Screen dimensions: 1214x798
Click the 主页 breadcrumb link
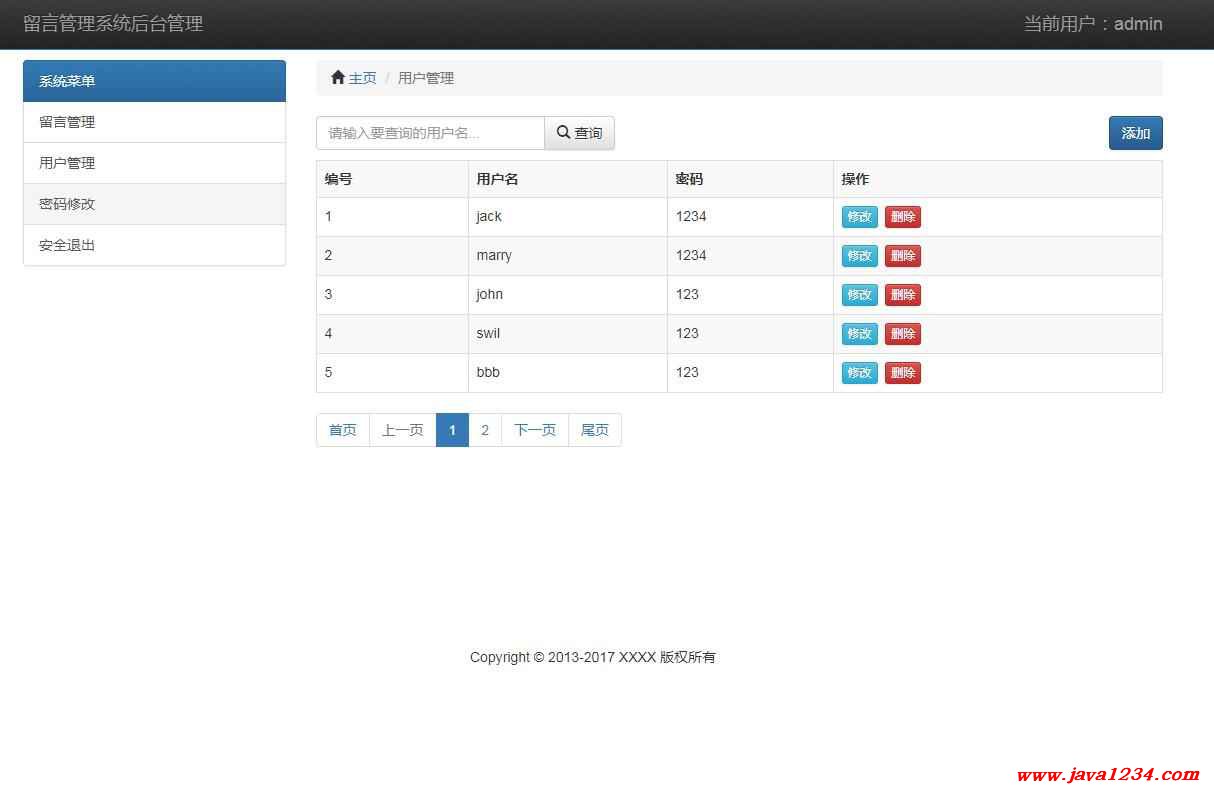[362, 78]
